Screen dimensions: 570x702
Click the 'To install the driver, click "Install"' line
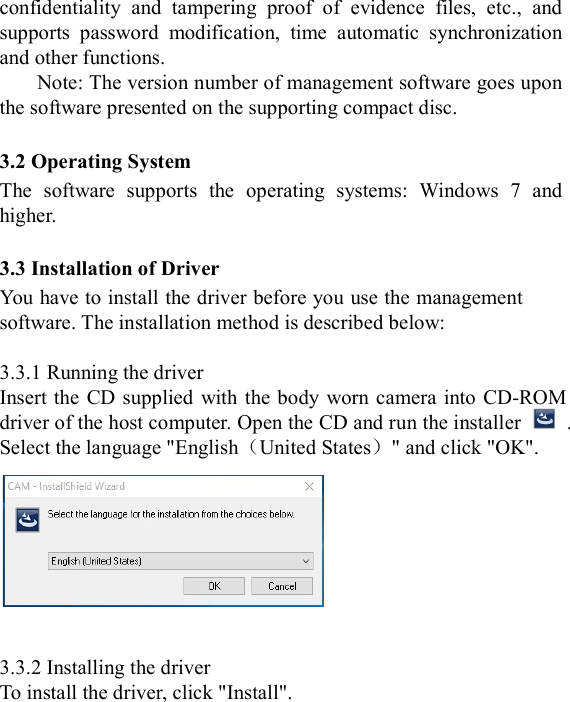(146, 692)
